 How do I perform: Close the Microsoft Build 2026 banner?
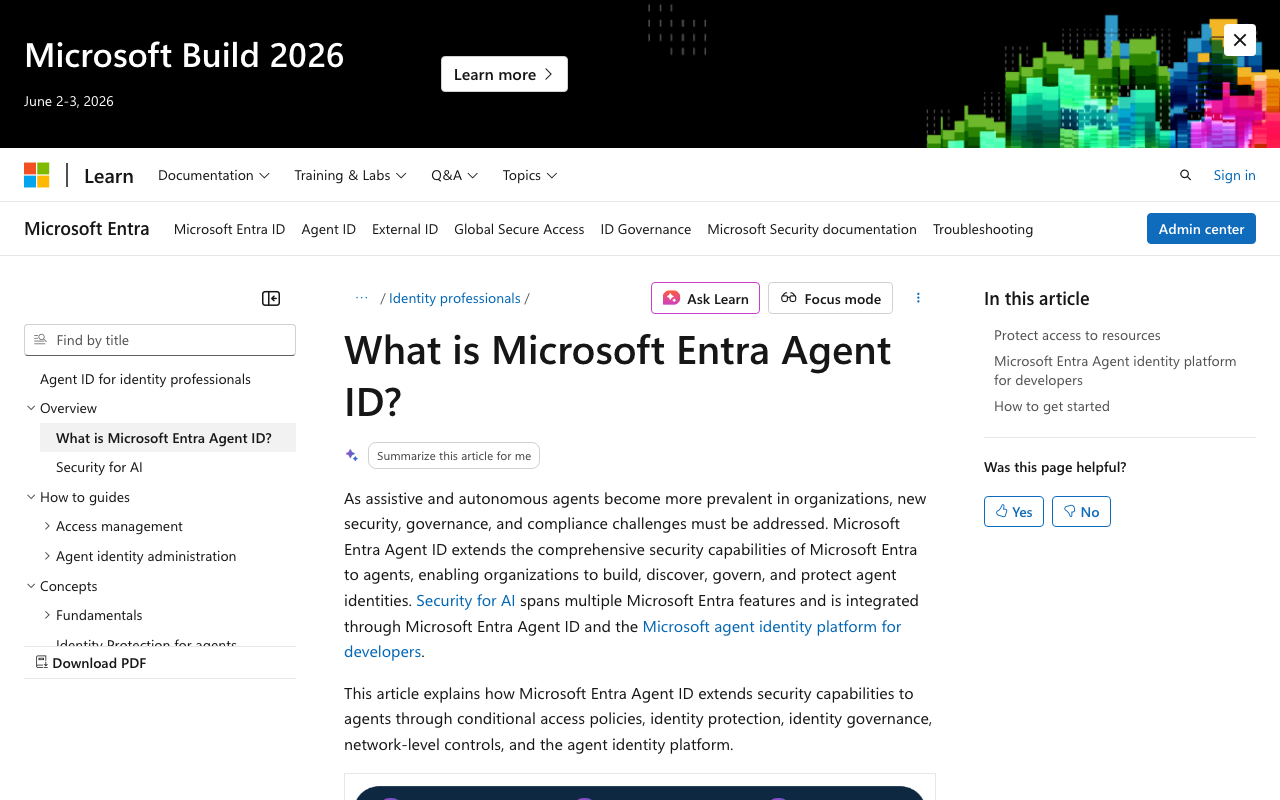[x=1240, y=40]
